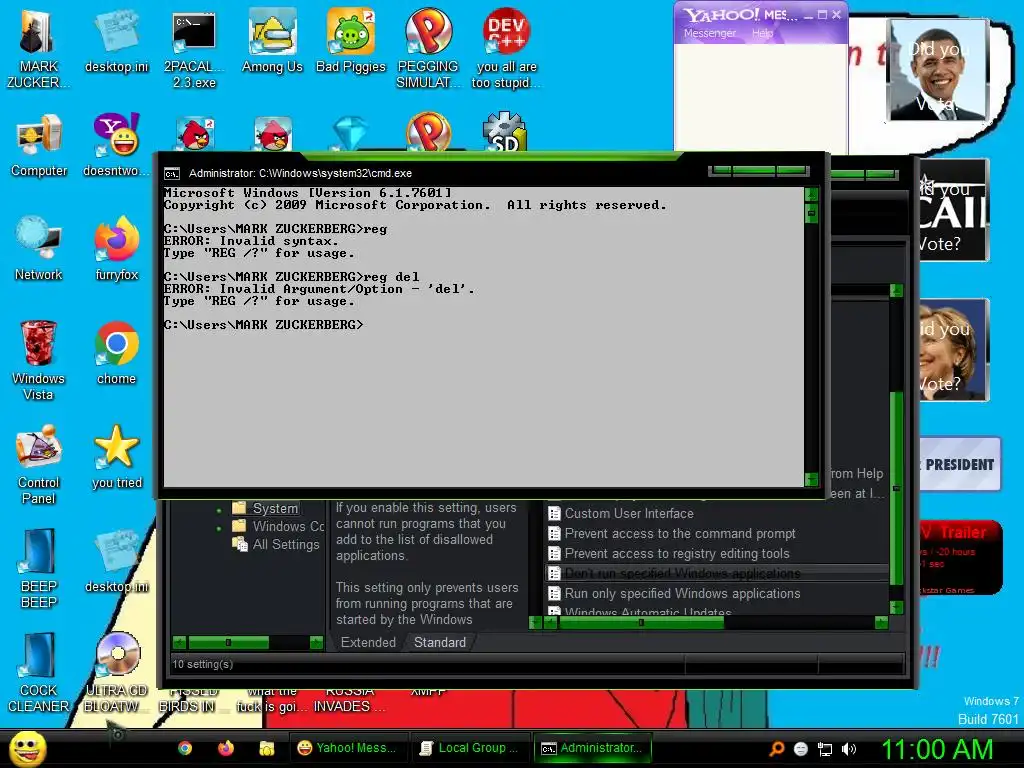1024x768 pixels.
Task: Select the furryfox Firefox desktop icon
Action: coord(116,249)
